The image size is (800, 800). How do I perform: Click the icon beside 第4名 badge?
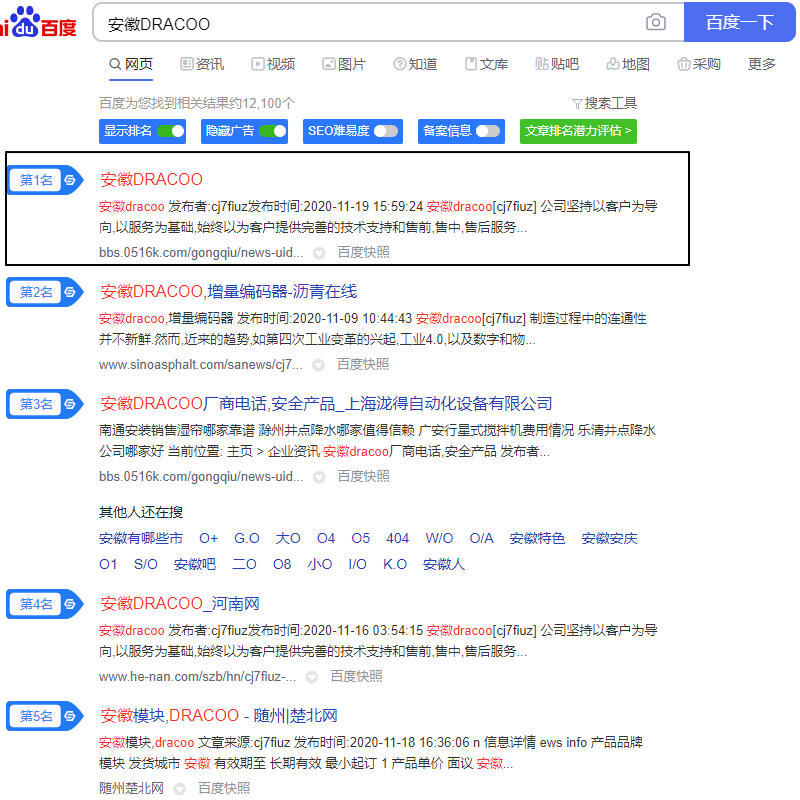pos(70,605)
